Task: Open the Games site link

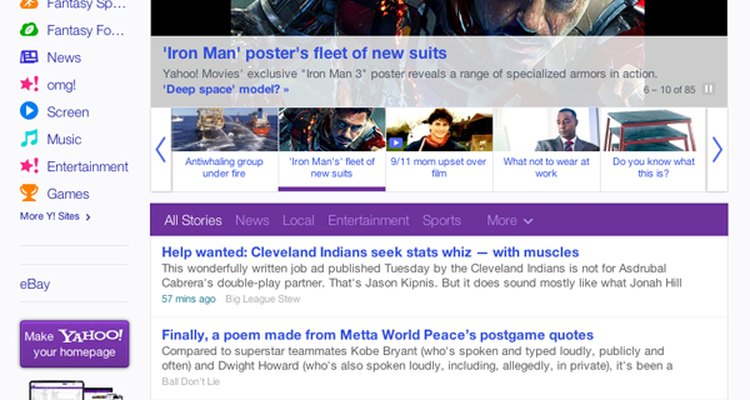Action: coord(68,194)
